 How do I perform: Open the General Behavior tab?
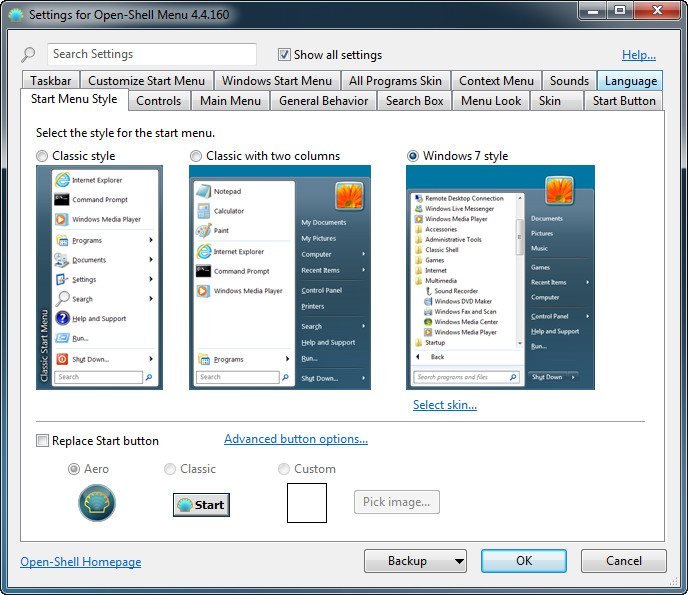(x=323, y=101)
